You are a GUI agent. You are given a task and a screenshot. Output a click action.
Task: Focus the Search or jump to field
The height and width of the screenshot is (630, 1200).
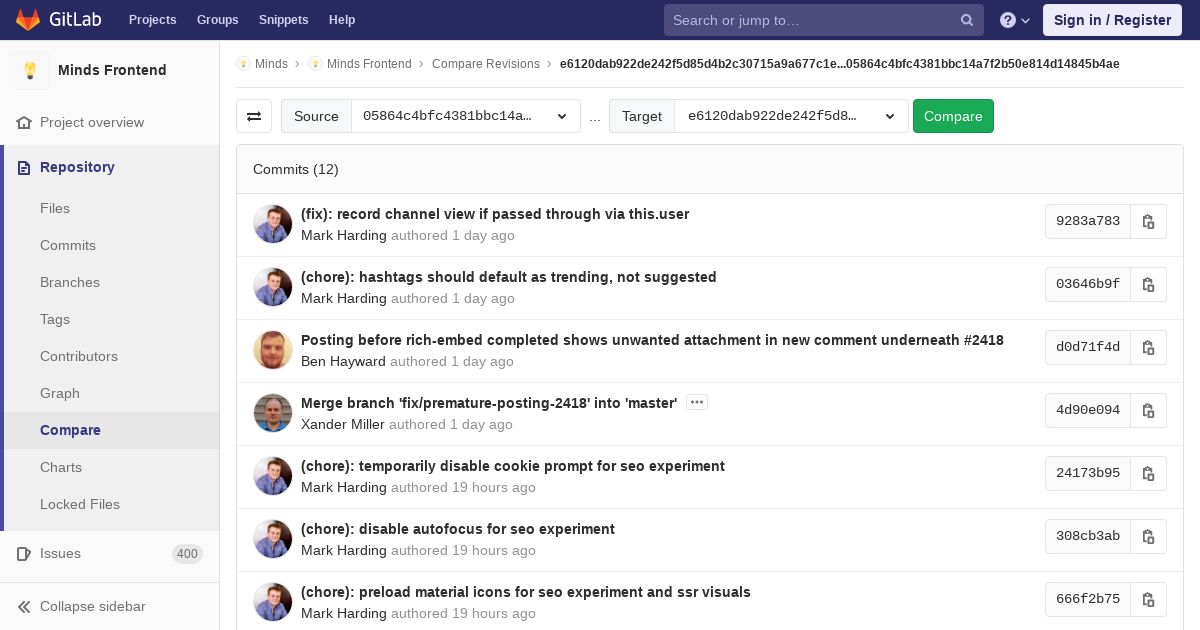point(810,20)
